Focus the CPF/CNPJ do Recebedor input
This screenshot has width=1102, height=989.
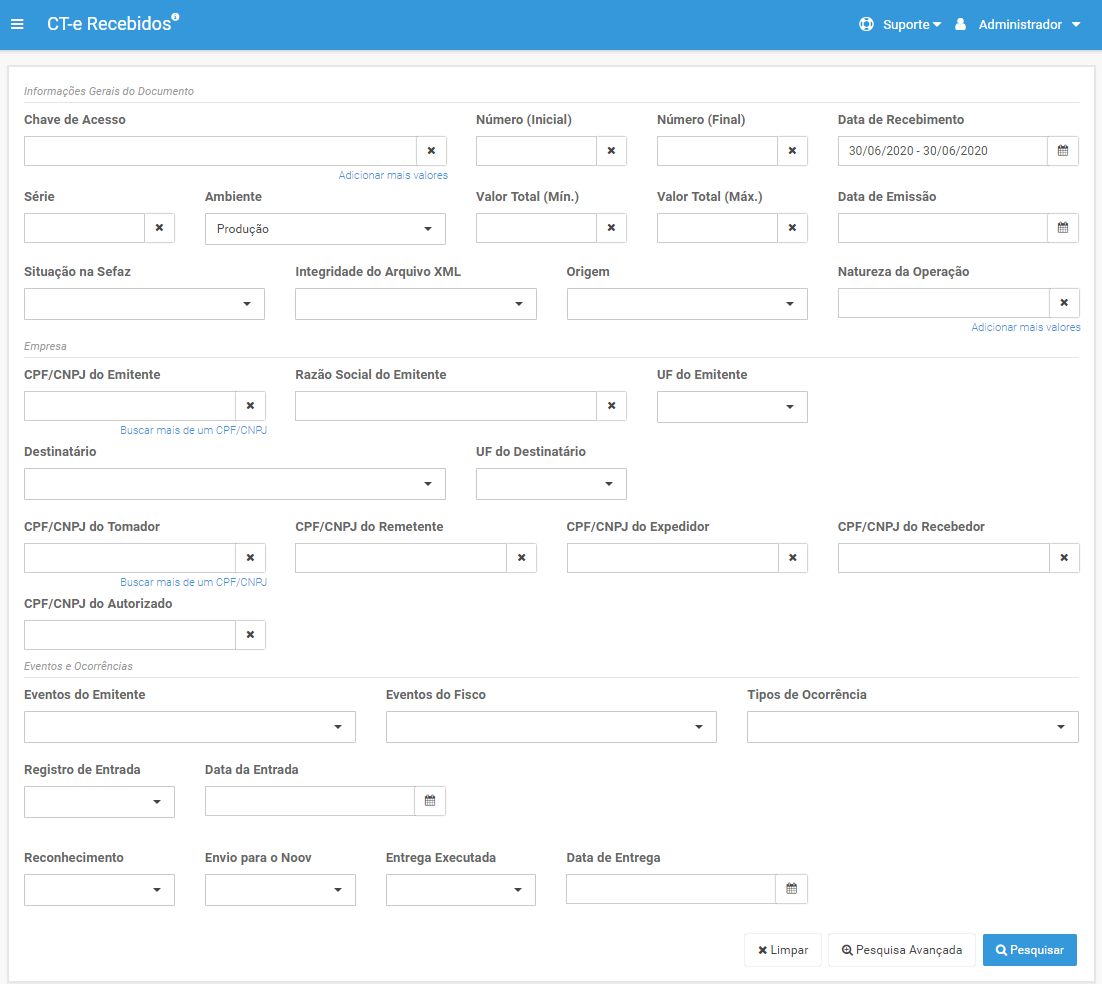[x=943, y=558]
